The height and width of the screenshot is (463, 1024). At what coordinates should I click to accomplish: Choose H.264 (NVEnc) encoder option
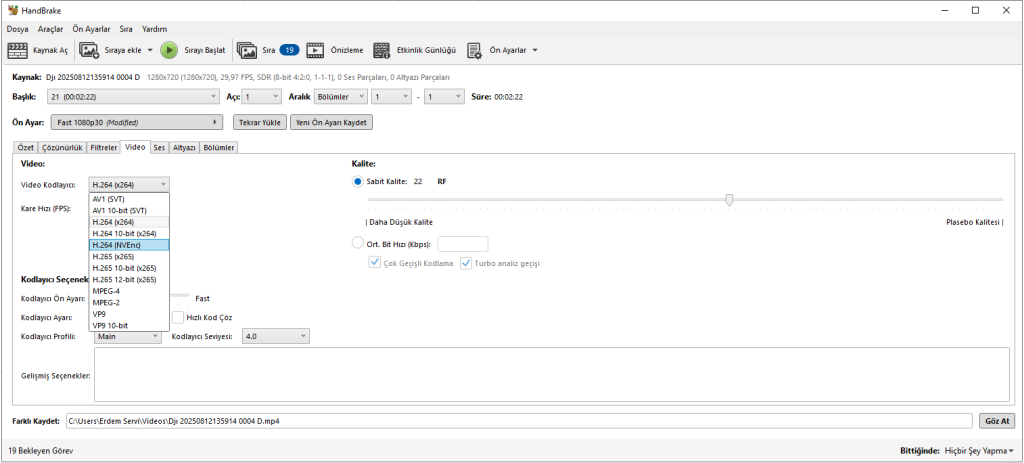129,245
